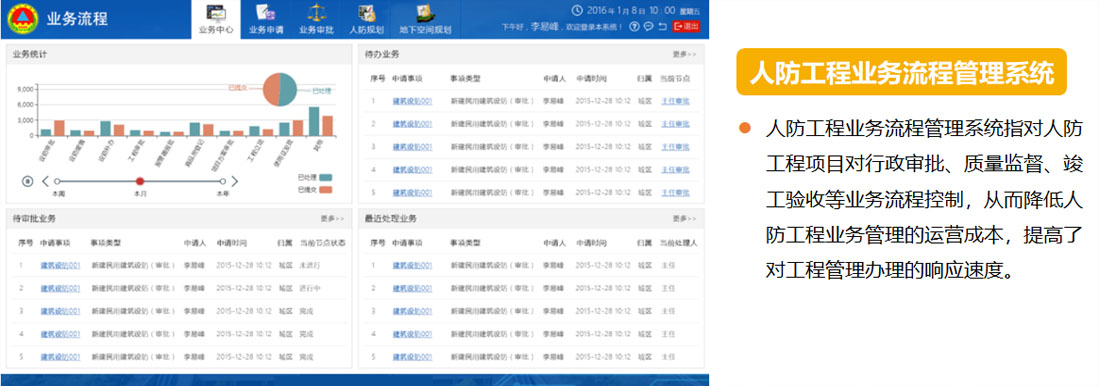
Task: Open the 业务审批 tab
Action: (x=316, y=19)
